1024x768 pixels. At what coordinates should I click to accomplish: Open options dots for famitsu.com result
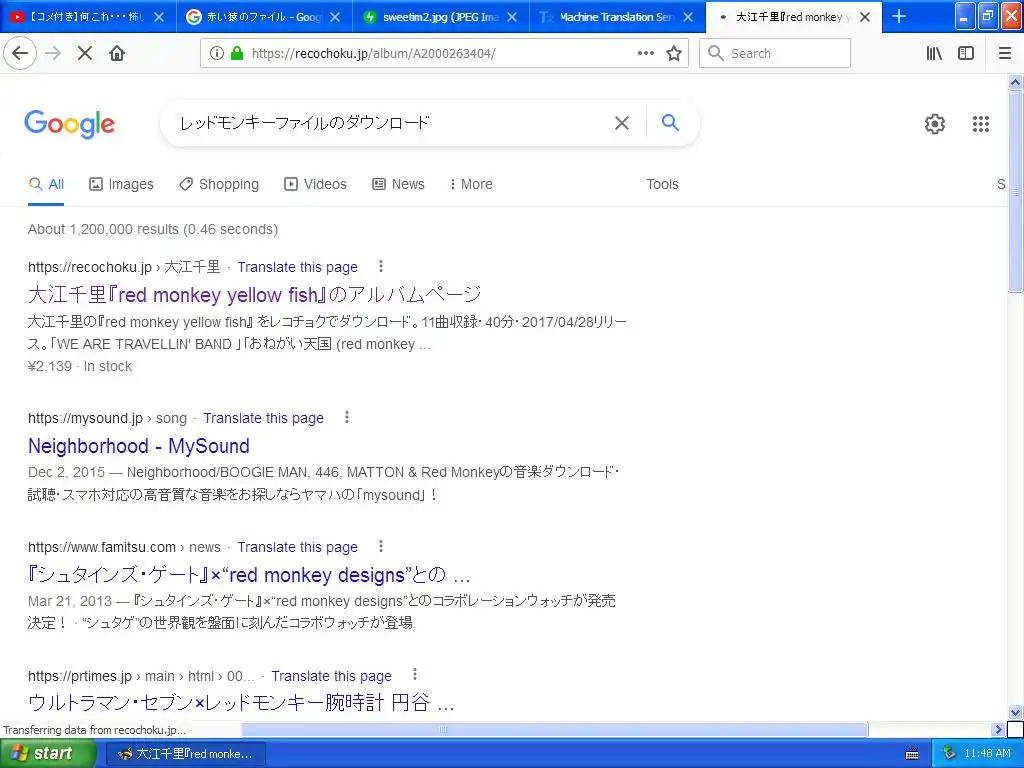381,546
